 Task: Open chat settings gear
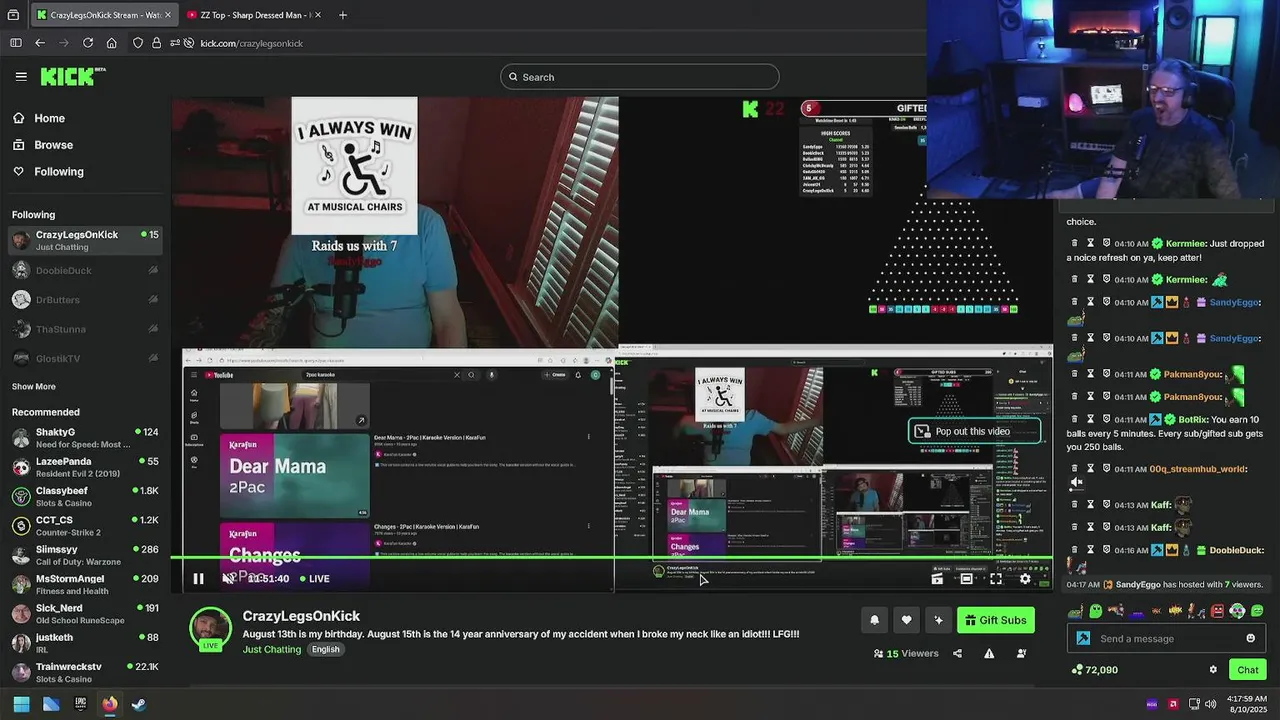point(1213,670)
